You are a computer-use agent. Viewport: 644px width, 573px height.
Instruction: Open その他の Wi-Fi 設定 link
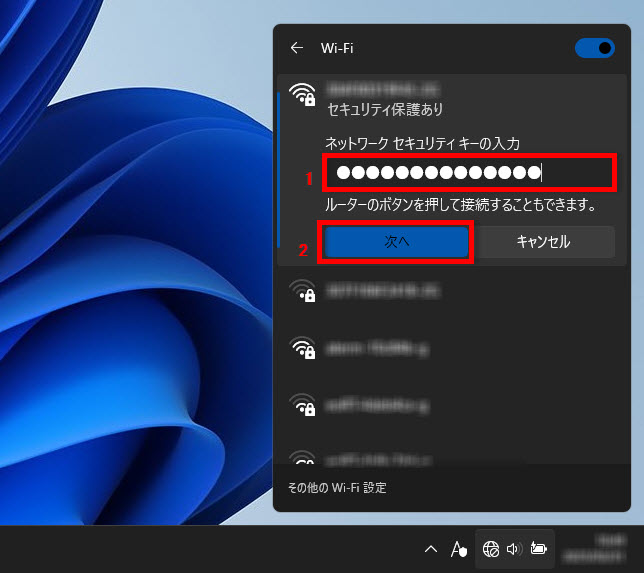337,488
